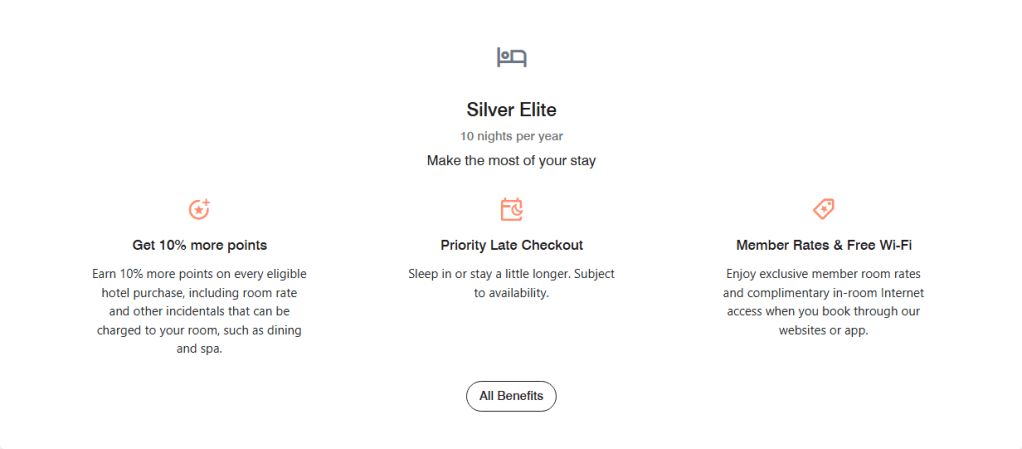Open the All Benefits button
This screenshot has height=449, width=1022.
tap(511, 396)
